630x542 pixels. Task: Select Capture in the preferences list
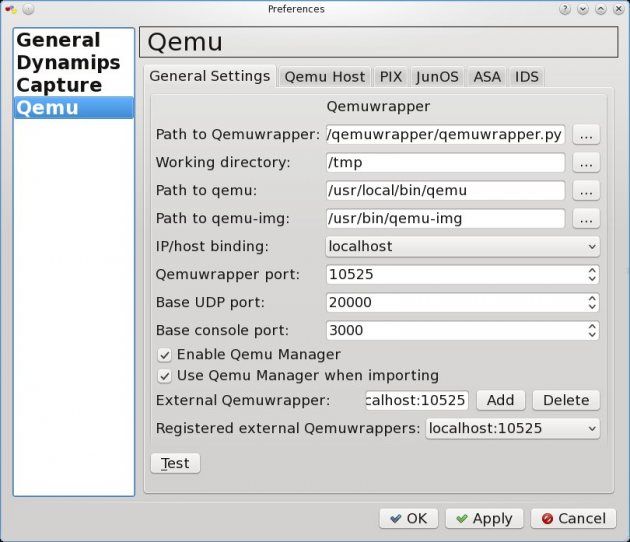point(74,85)
